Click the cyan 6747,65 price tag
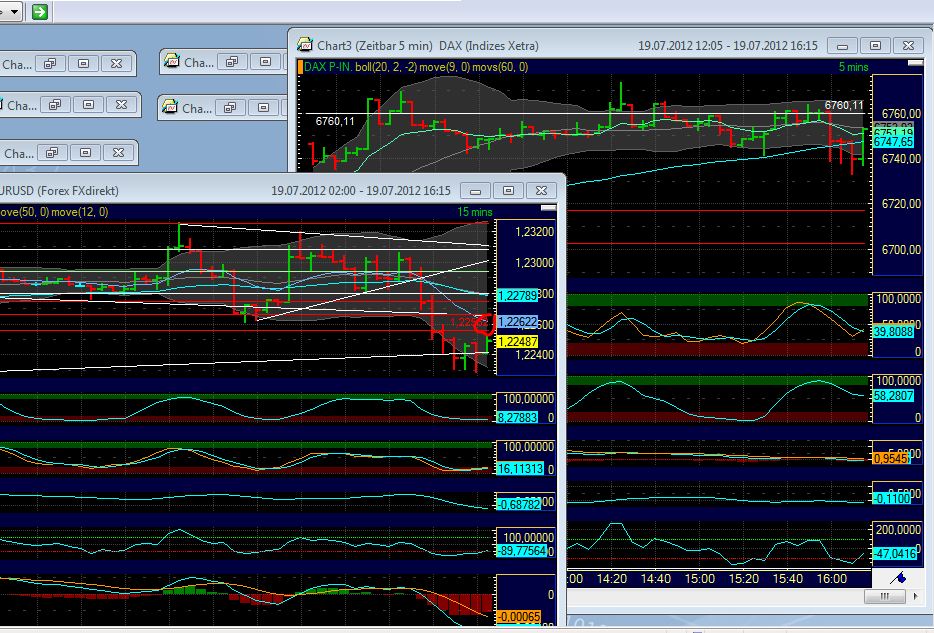Screen dimensions: 934x633 click(x=893, y=142)
